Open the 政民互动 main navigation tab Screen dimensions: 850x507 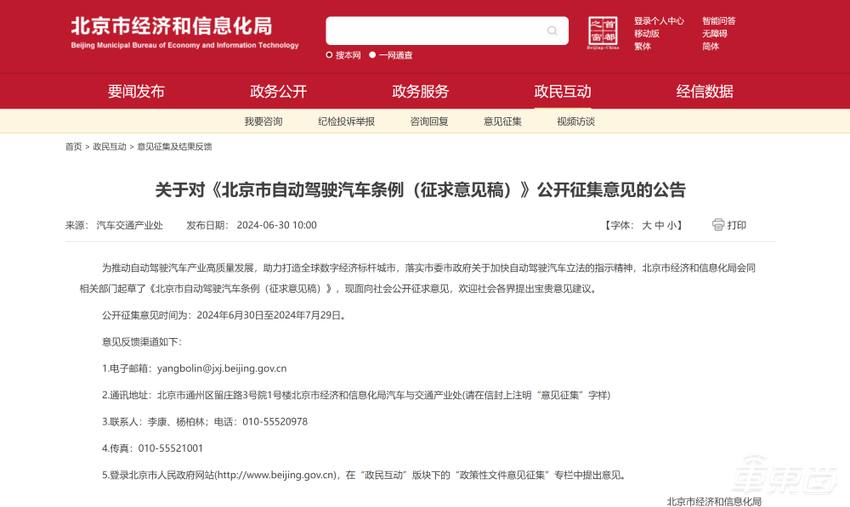562,91
